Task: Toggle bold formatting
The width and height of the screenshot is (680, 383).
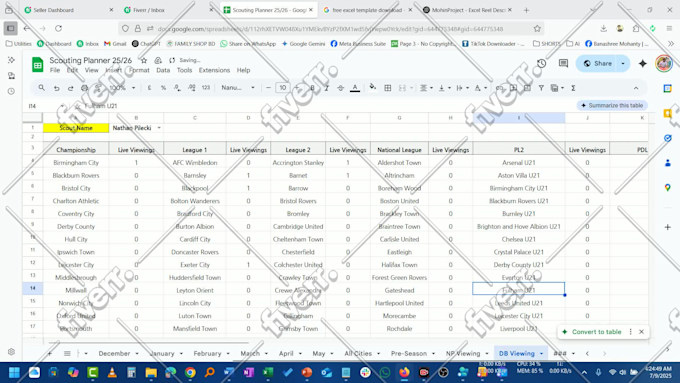Action: tap(312, 88)
